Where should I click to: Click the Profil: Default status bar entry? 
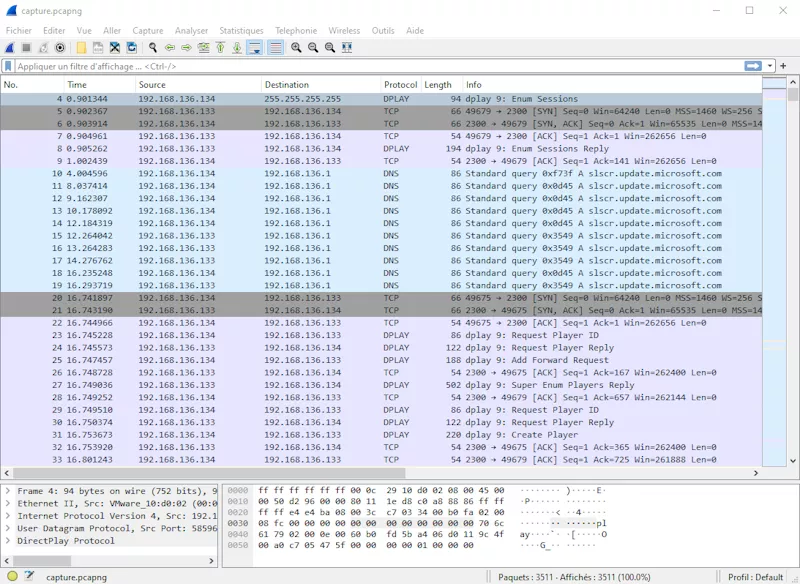tap(755, 577)
